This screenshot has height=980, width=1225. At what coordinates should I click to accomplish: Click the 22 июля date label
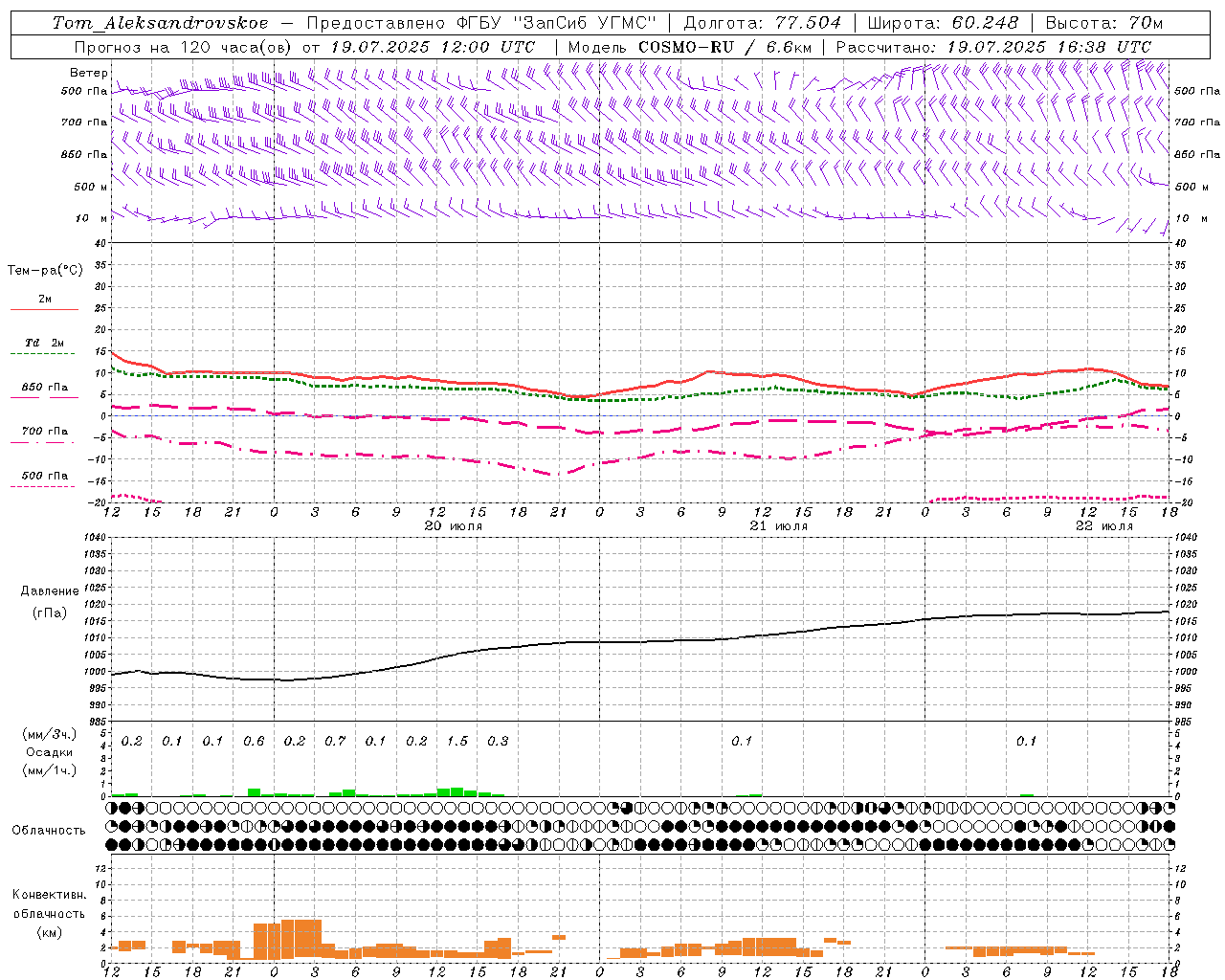click(x=1104, y=526)
